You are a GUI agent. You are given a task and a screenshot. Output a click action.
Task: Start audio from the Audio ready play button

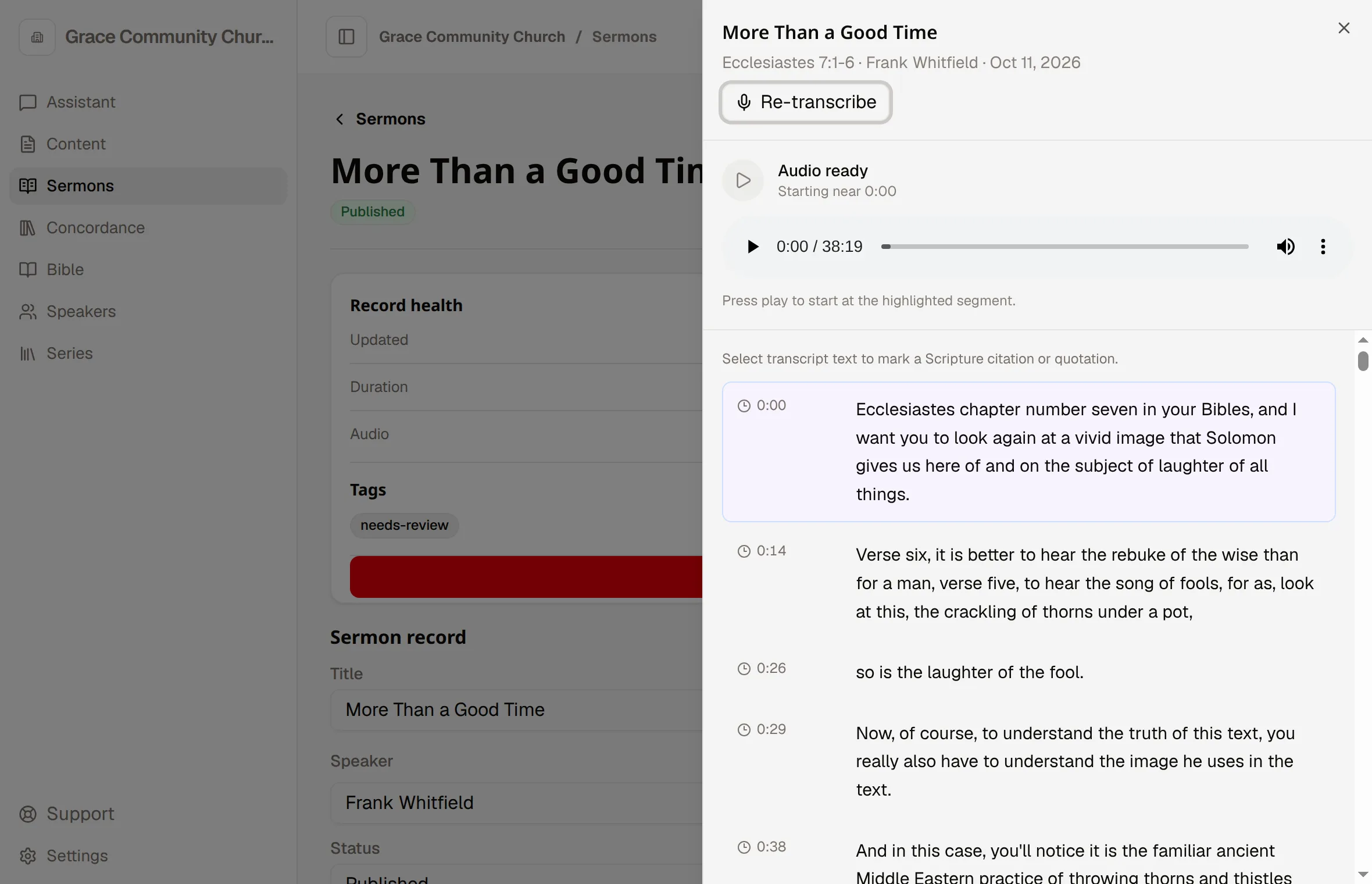(742, 180)
